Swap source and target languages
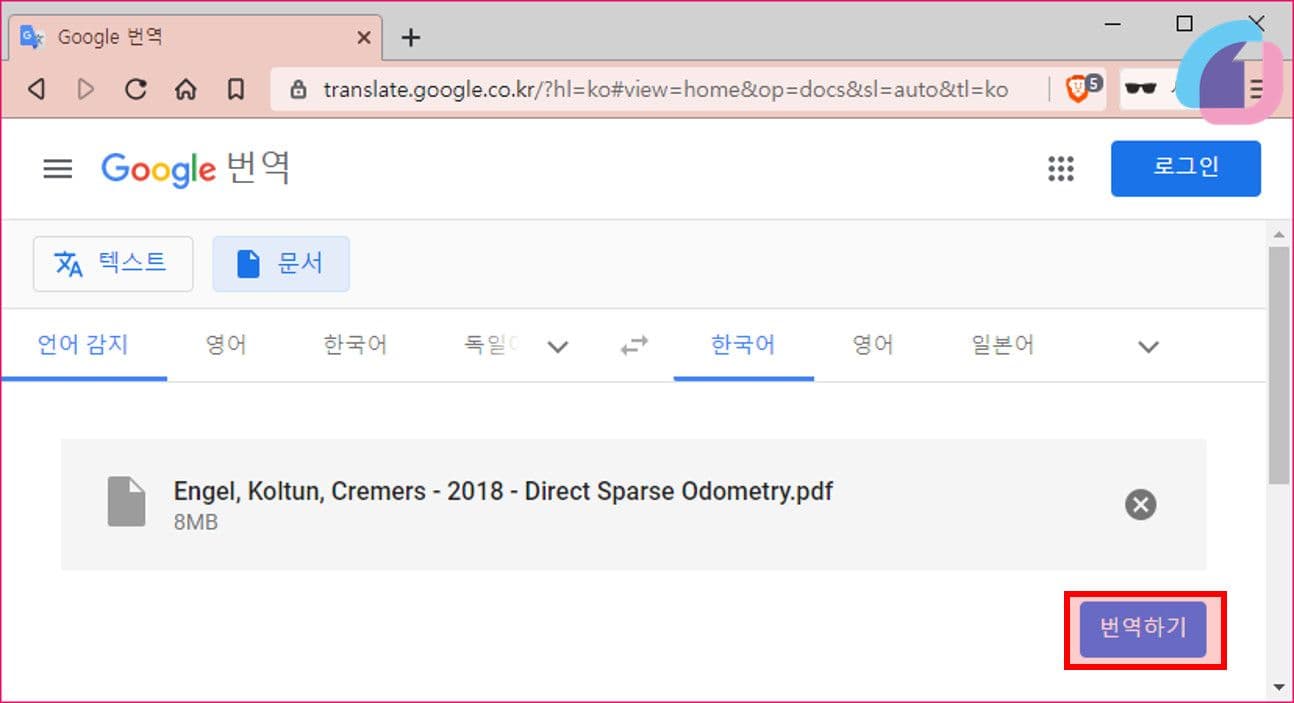 coord(634,346)
